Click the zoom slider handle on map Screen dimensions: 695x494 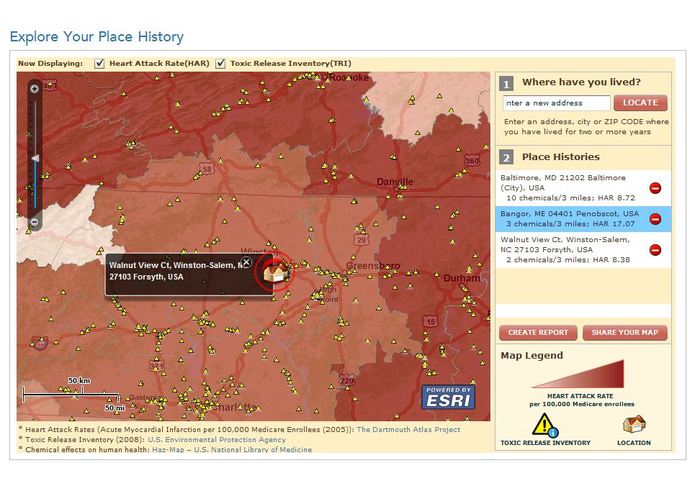point(35,158)
